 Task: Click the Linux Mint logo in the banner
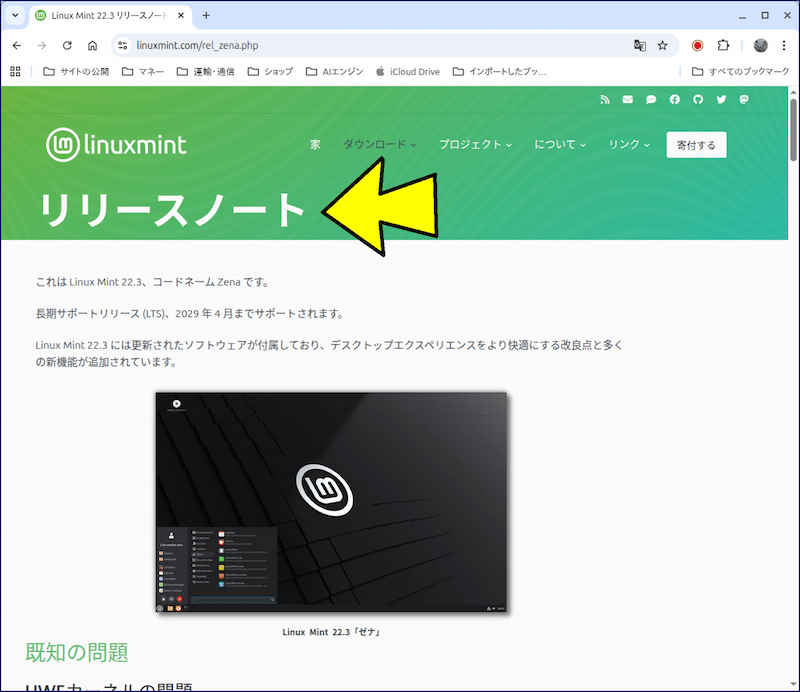[x=116, y=144]
